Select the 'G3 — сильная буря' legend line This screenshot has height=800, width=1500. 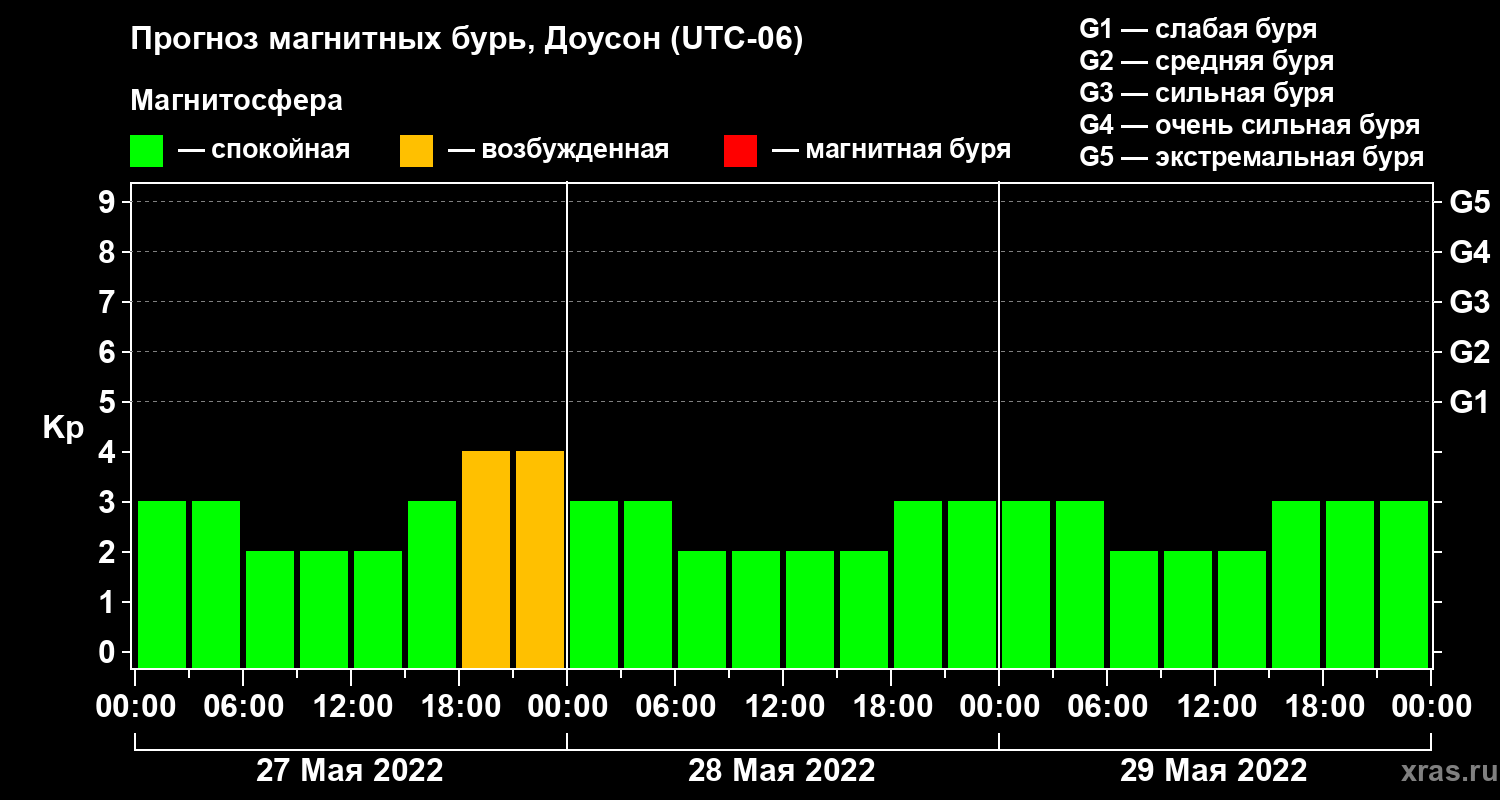coord(1206,93)
